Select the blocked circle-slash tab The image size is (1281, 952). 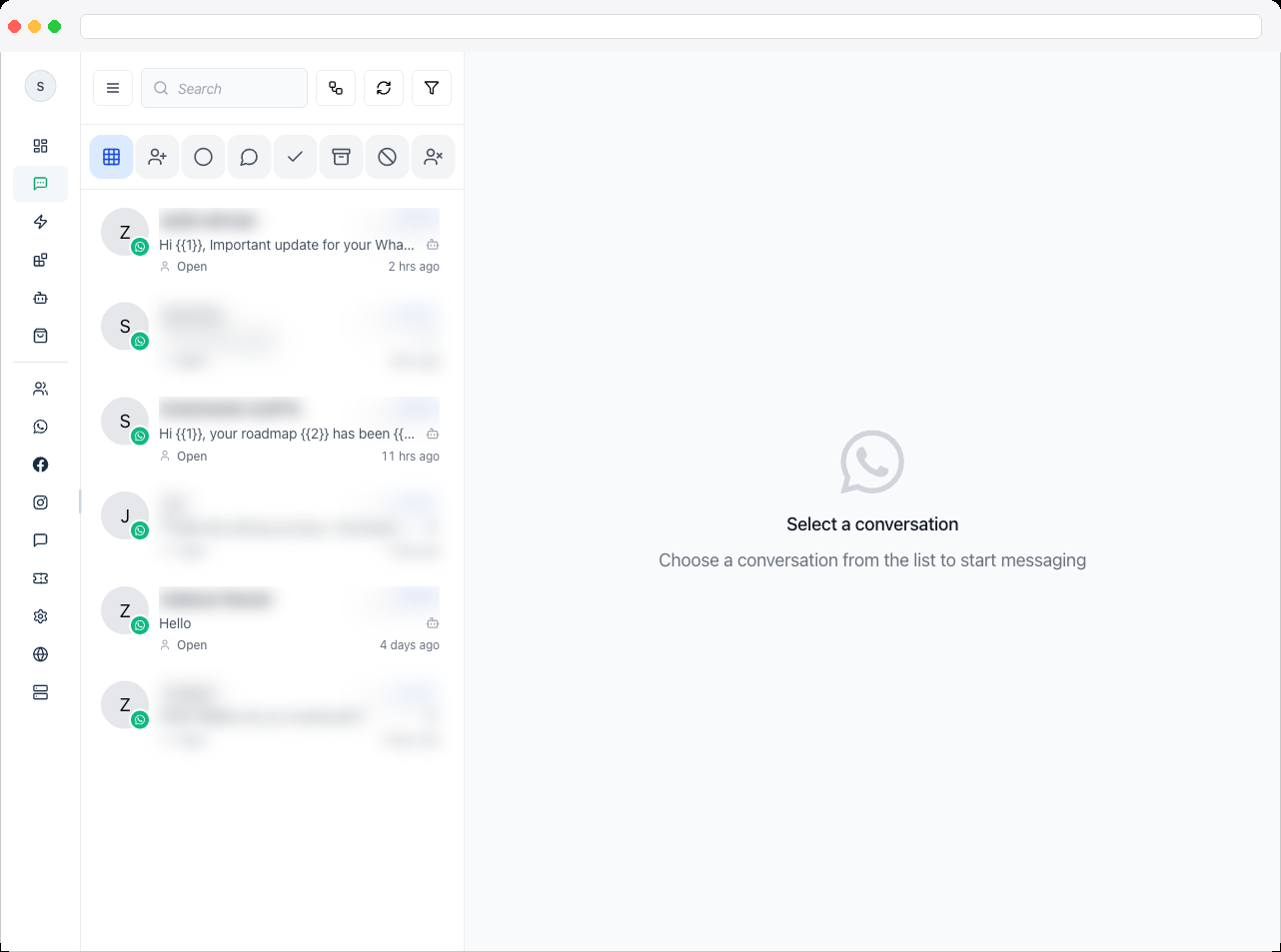click(387, 157)
